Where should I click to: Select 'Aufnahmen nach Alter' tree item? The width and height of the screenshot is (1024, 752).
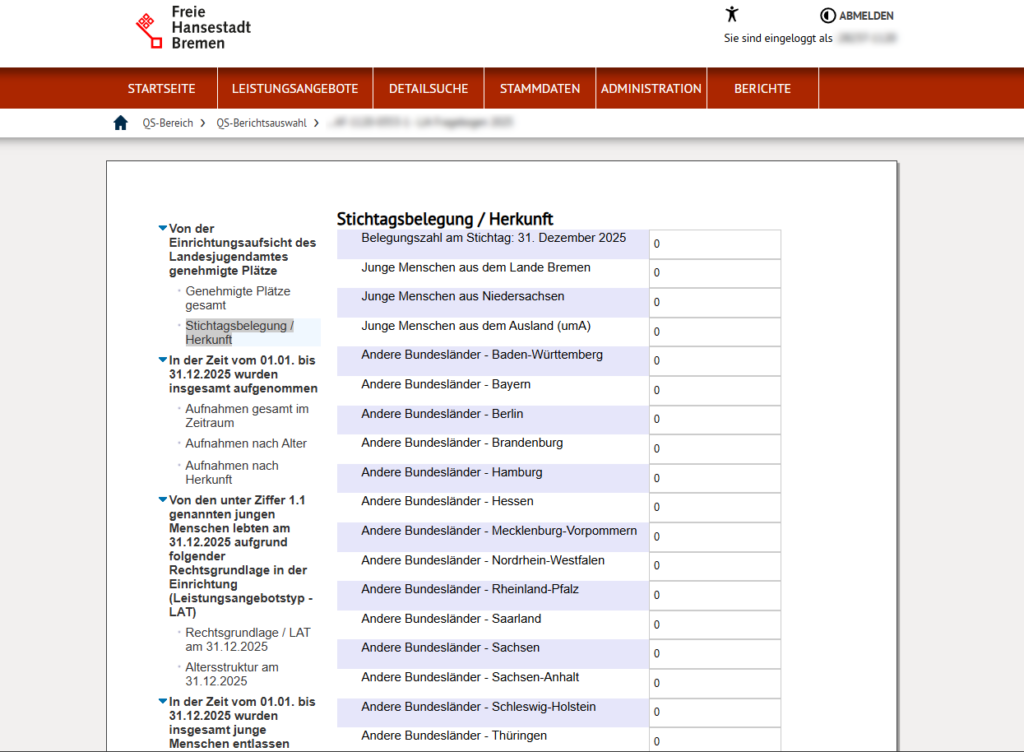pyautogui.click(x=246, y=443)
